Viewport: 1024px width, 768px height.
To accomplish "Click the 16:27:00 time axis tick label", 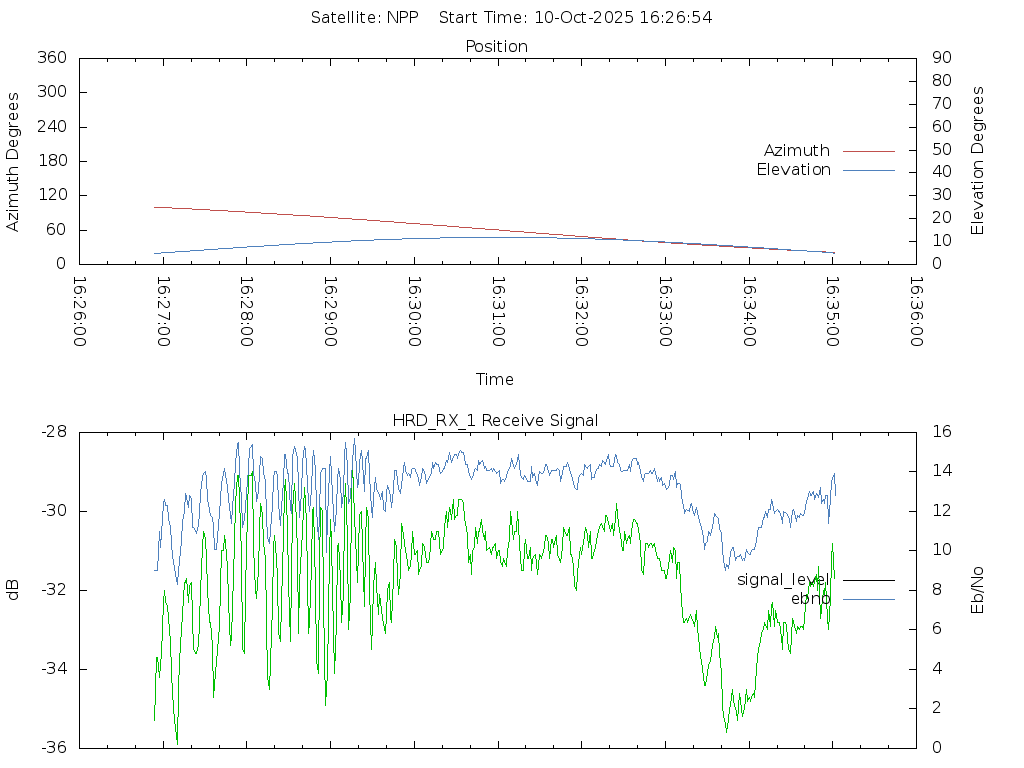I will pos(163,312).
